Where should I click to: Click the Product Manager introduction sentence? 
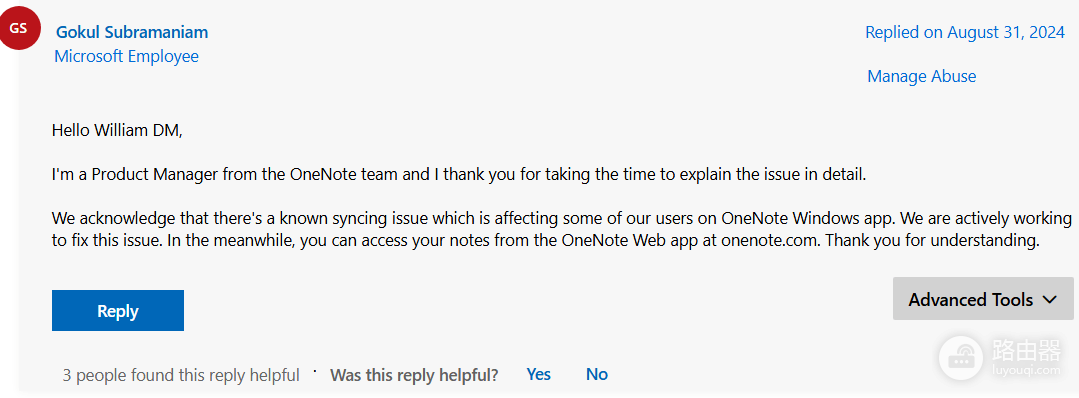click(459, 175)
